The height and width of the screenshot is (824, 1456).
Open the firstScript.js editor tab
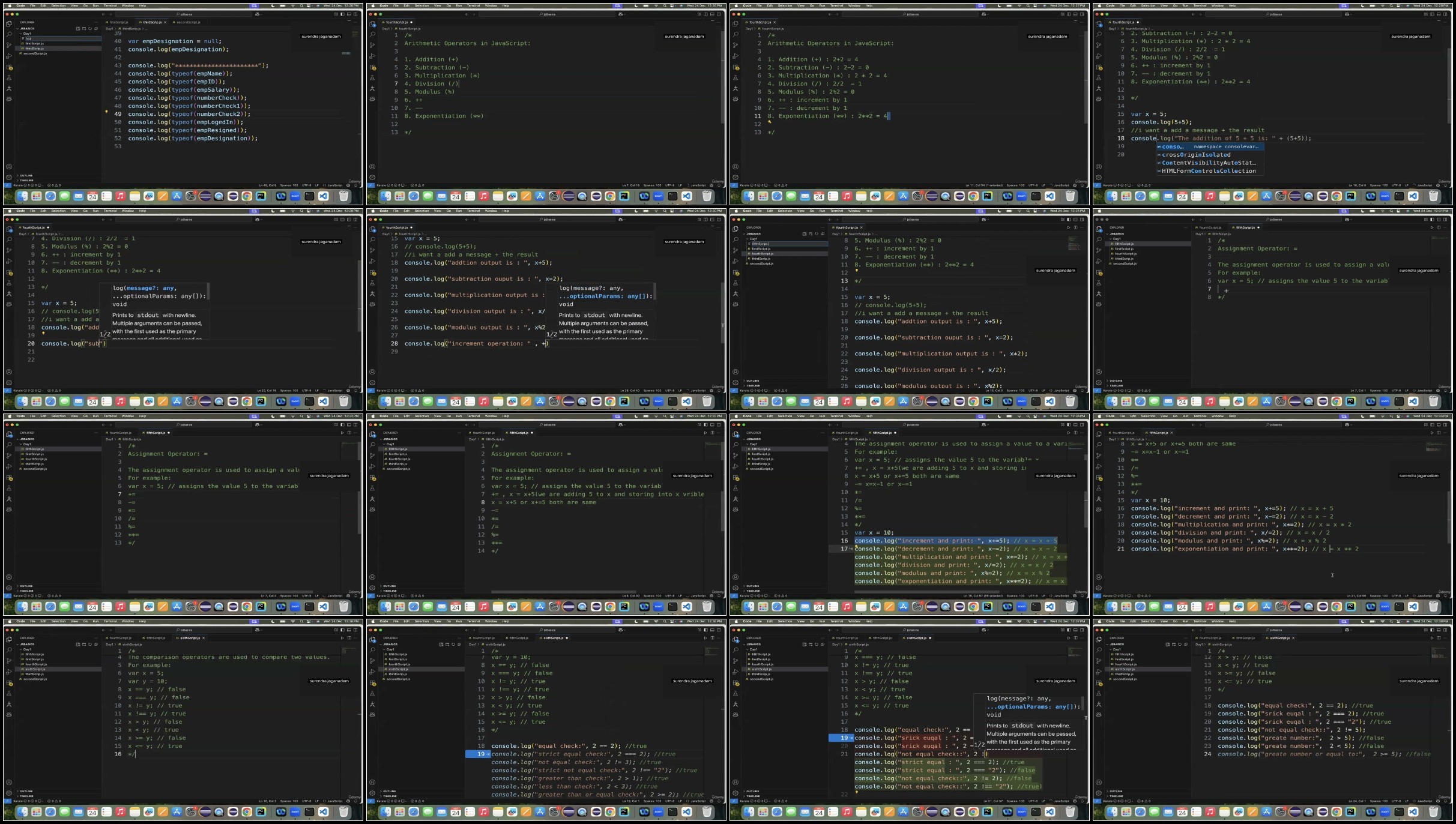click(120, 22)
